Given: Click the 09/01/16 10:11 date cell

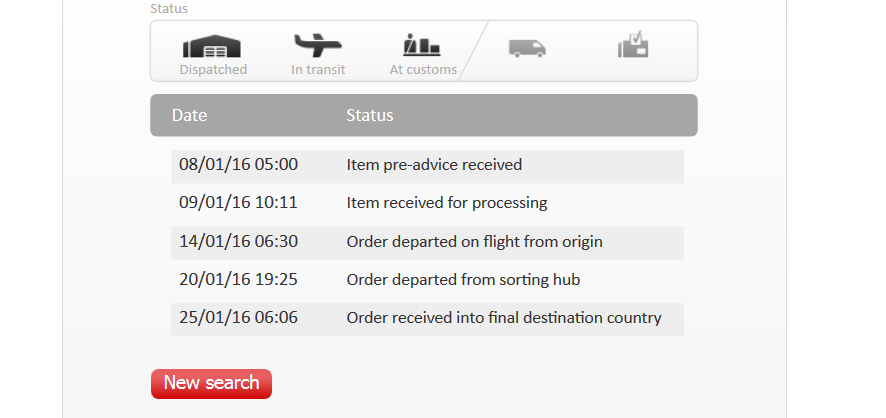Looking at the screenshot, I should (238, 203).
